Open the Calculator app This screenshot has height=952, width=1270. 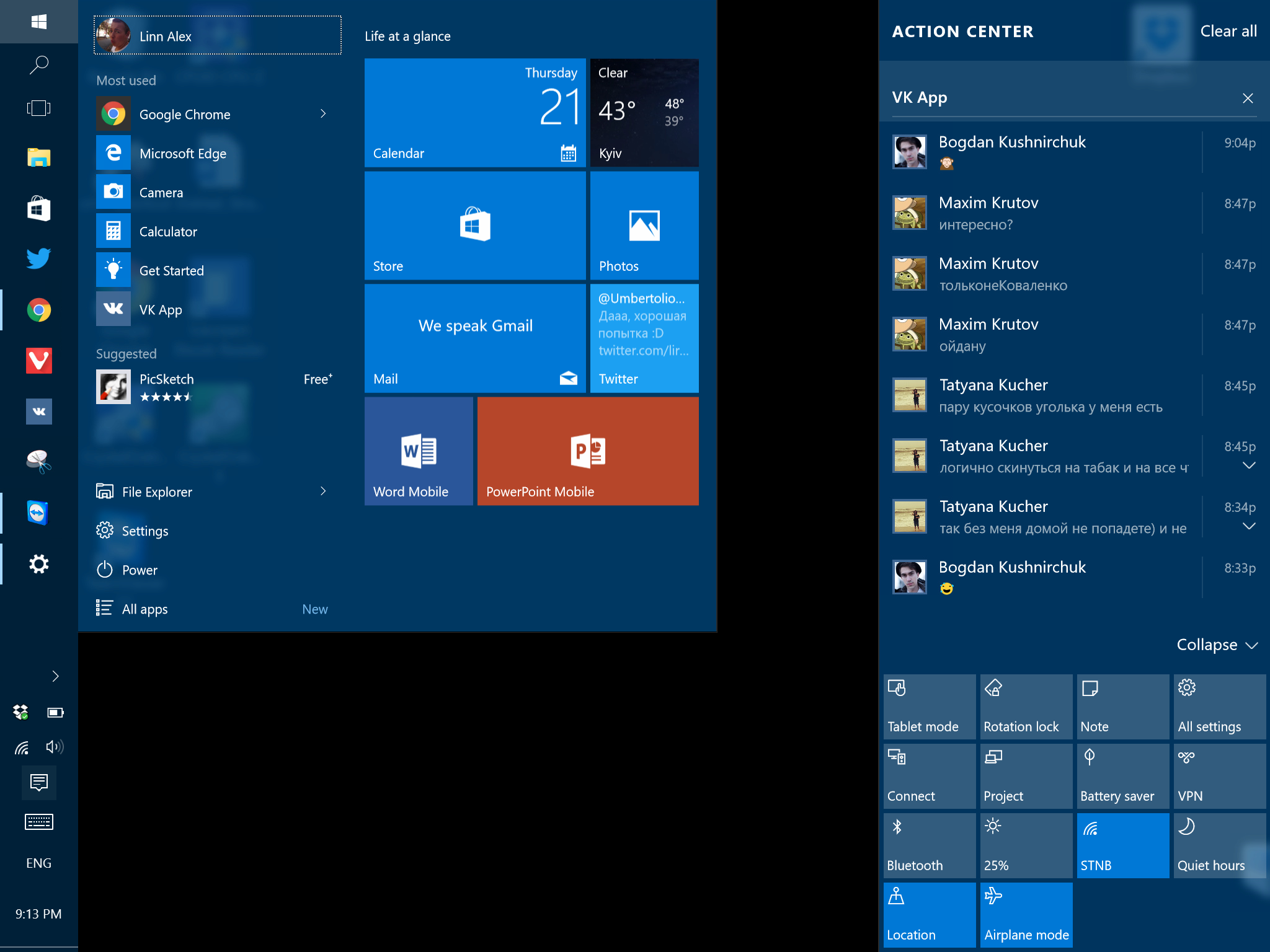(x=218, y=231)
